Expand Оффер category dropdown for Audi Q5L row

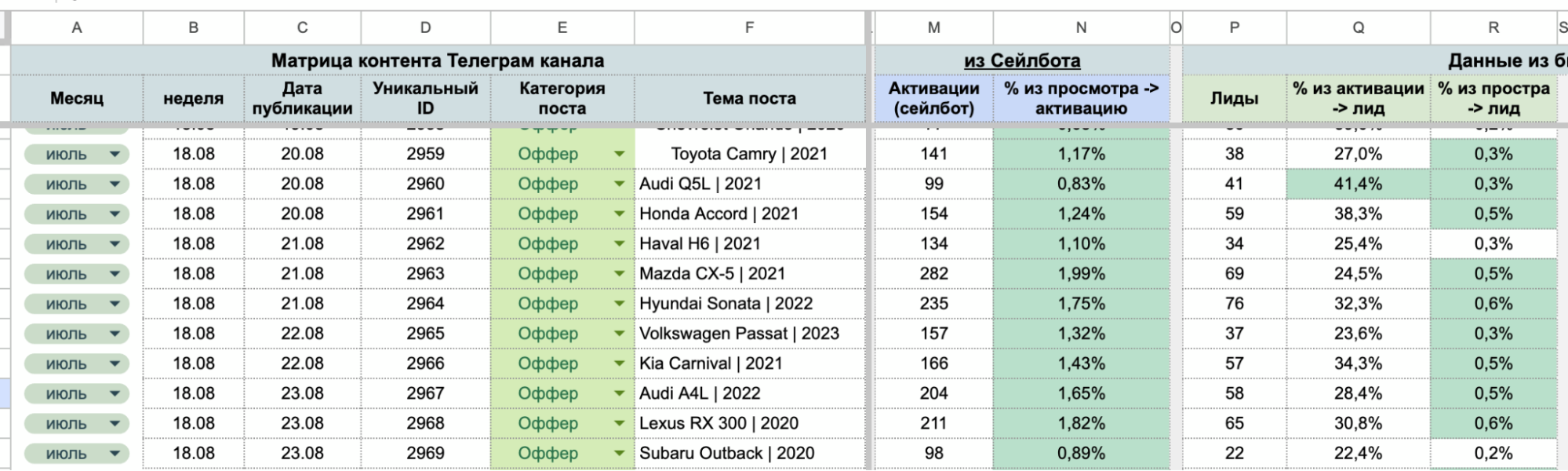tap(620, 184)
